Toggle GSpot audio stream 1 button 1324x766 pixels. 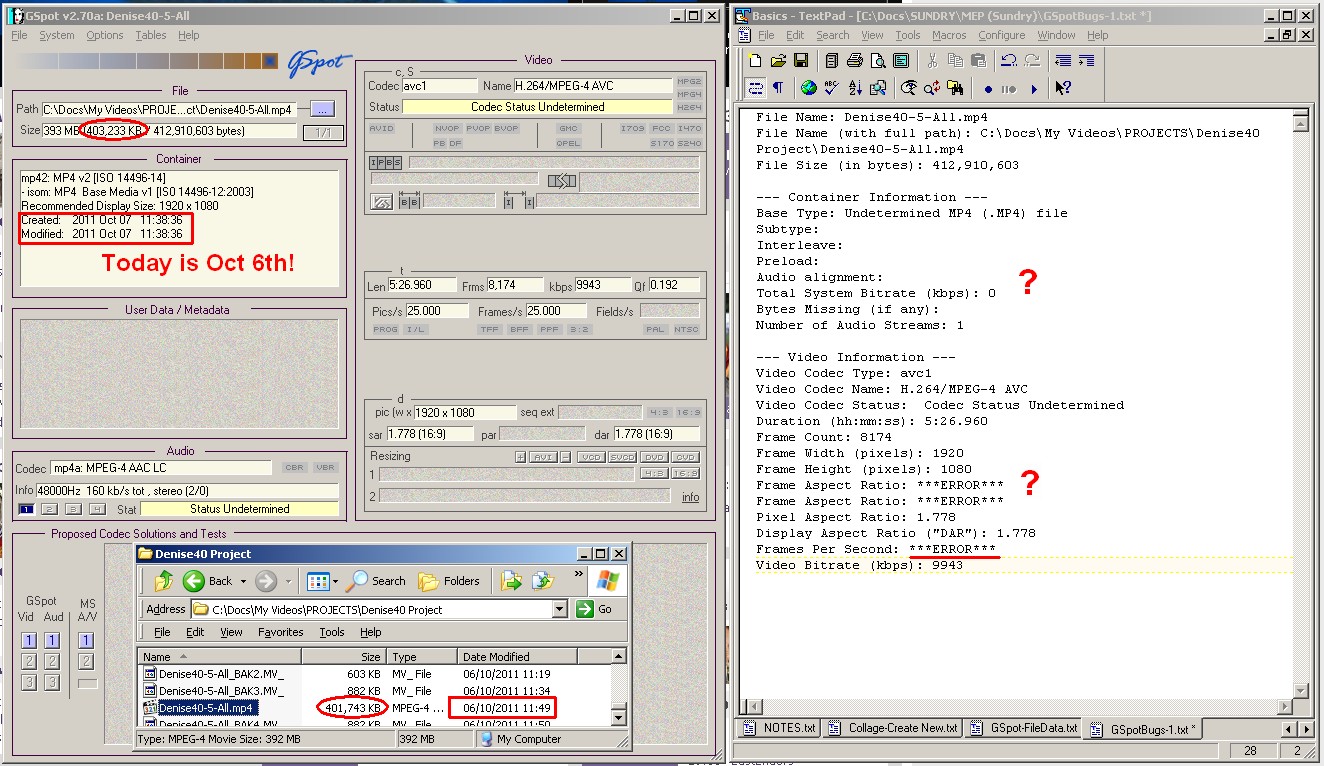[28, 509]
